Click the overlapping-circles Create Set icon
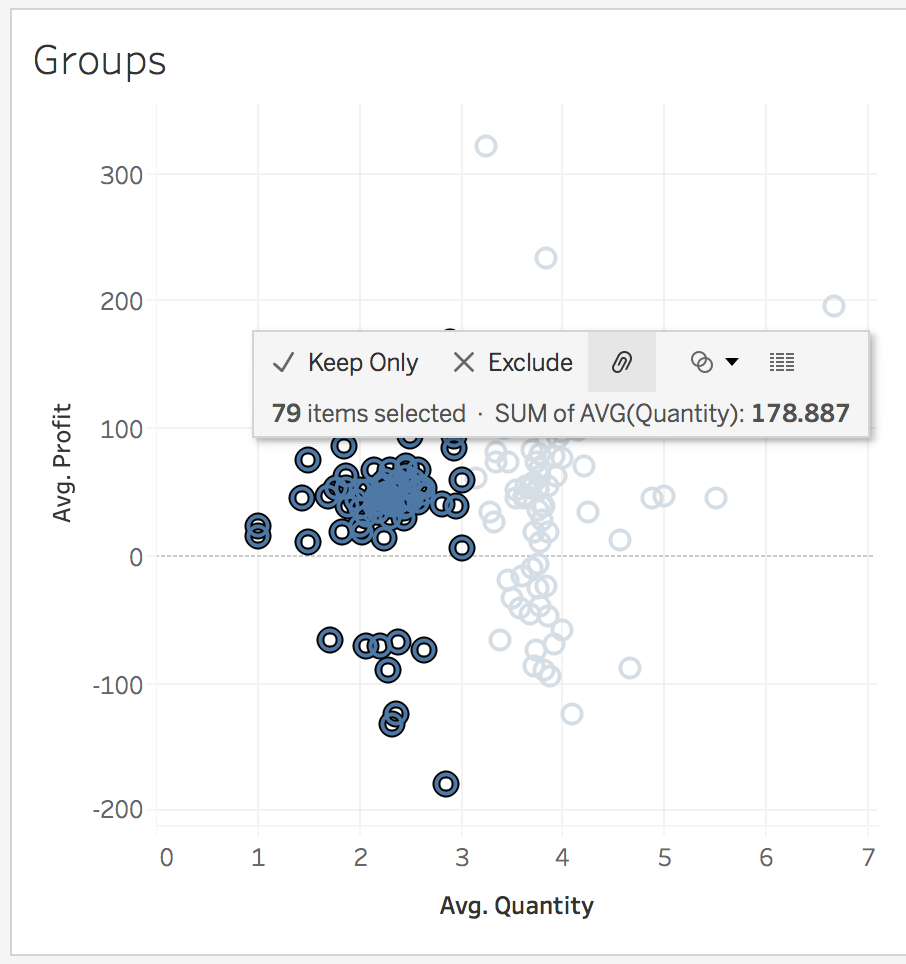The width and height of the screenshot is (906, 964). pyautogui.click(x=702, y=362)
